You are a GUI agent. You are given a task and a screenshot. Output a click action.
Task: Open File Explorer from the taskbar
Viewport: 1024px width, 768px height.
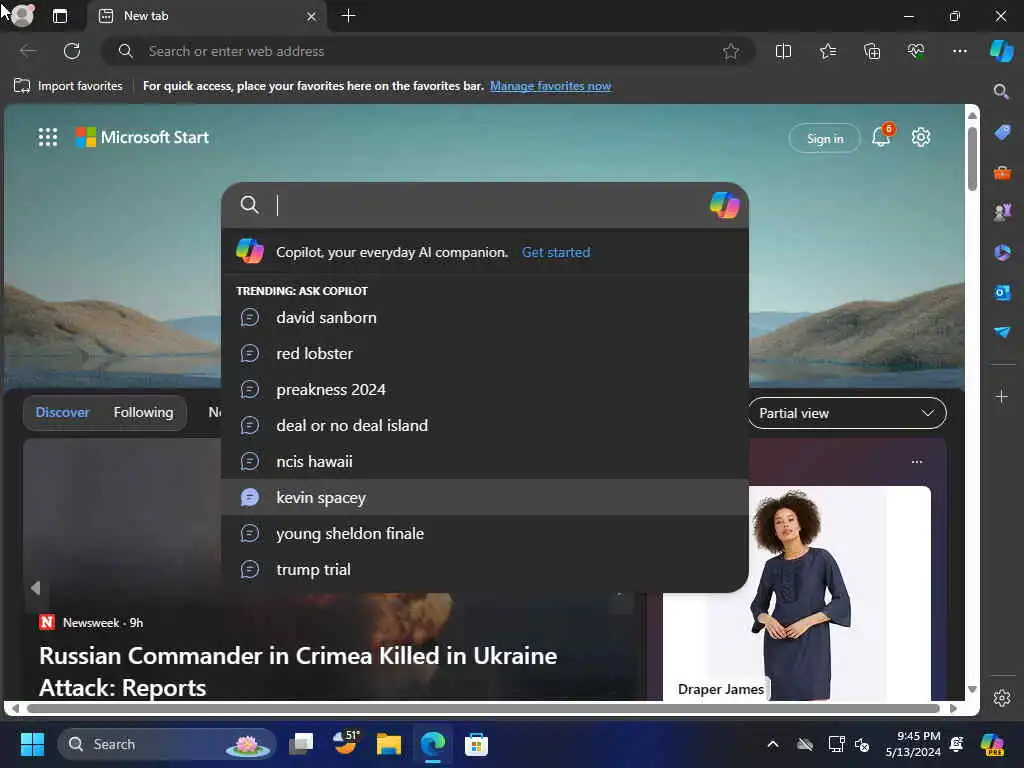click(x=389, y=744)
